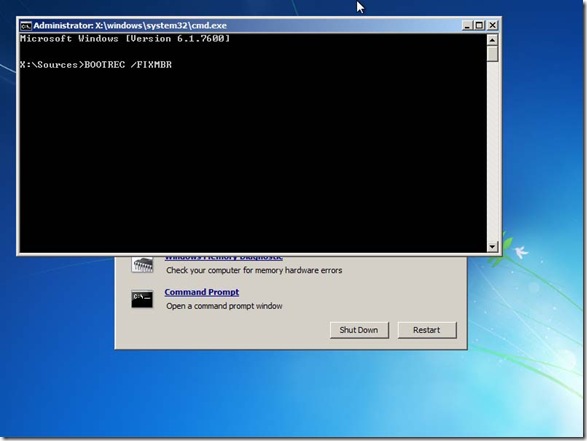Click the 'BOOTREC /FIXMBR' command text
The height and width of the screenshot is (441, 587).
click(128, 65)
